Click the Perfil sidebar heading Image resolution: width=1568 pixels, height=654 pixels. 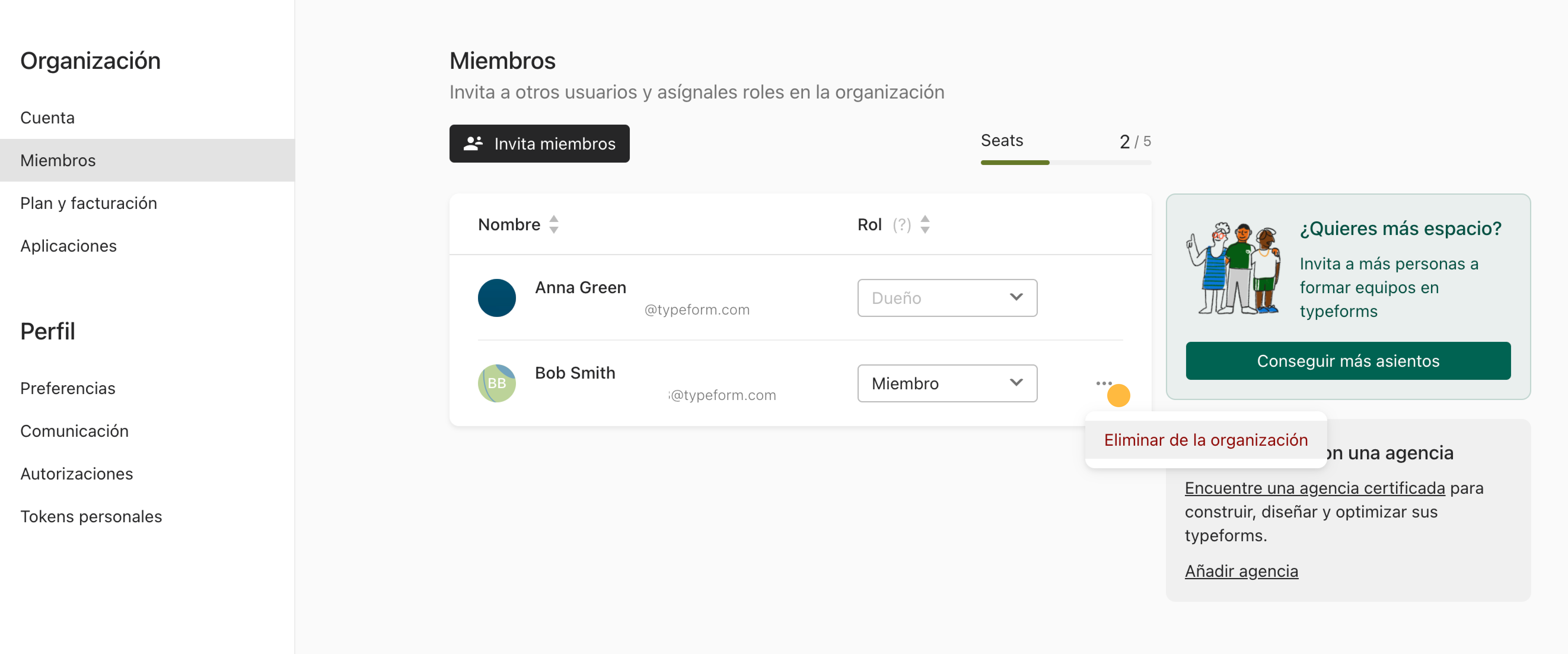47,331
